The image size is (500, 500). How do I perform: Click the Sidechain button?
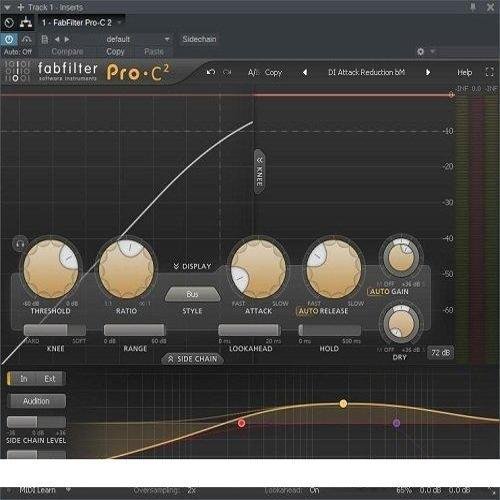[x=199, y=39]
